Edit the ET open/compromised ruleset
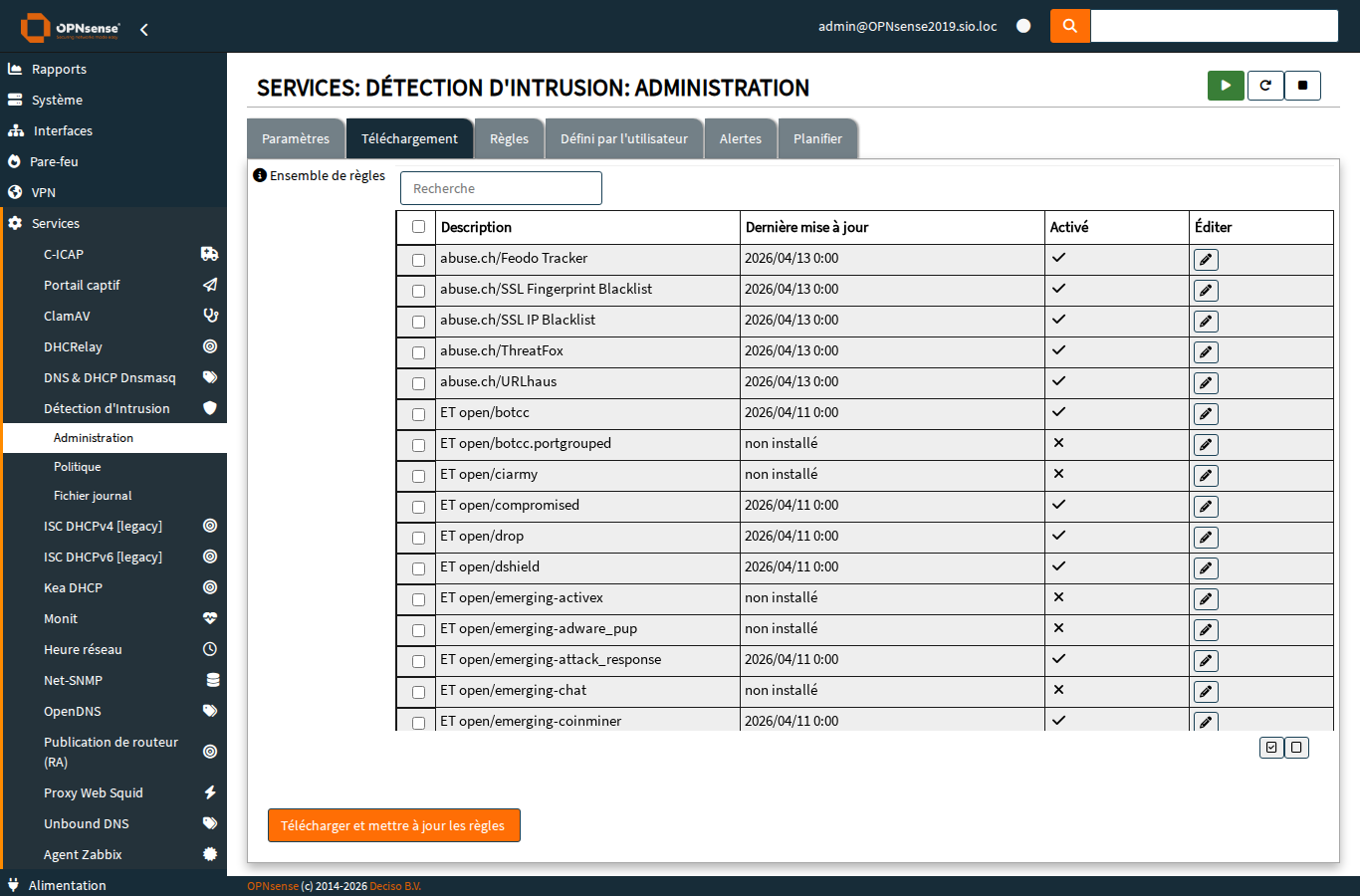This screenshot has width=1360, height=896. pos(1206,507)
